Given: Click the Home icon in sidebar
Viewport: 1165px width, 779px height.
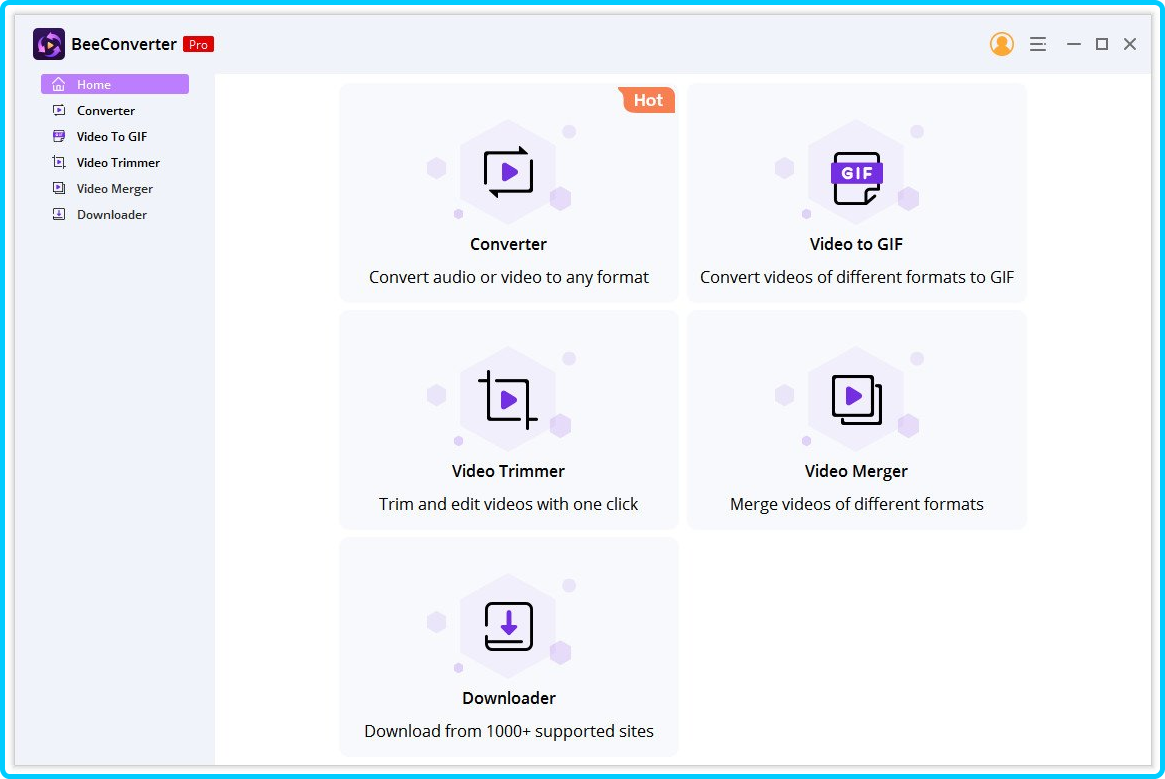Looking at the screenshot, I should [59, 84].
